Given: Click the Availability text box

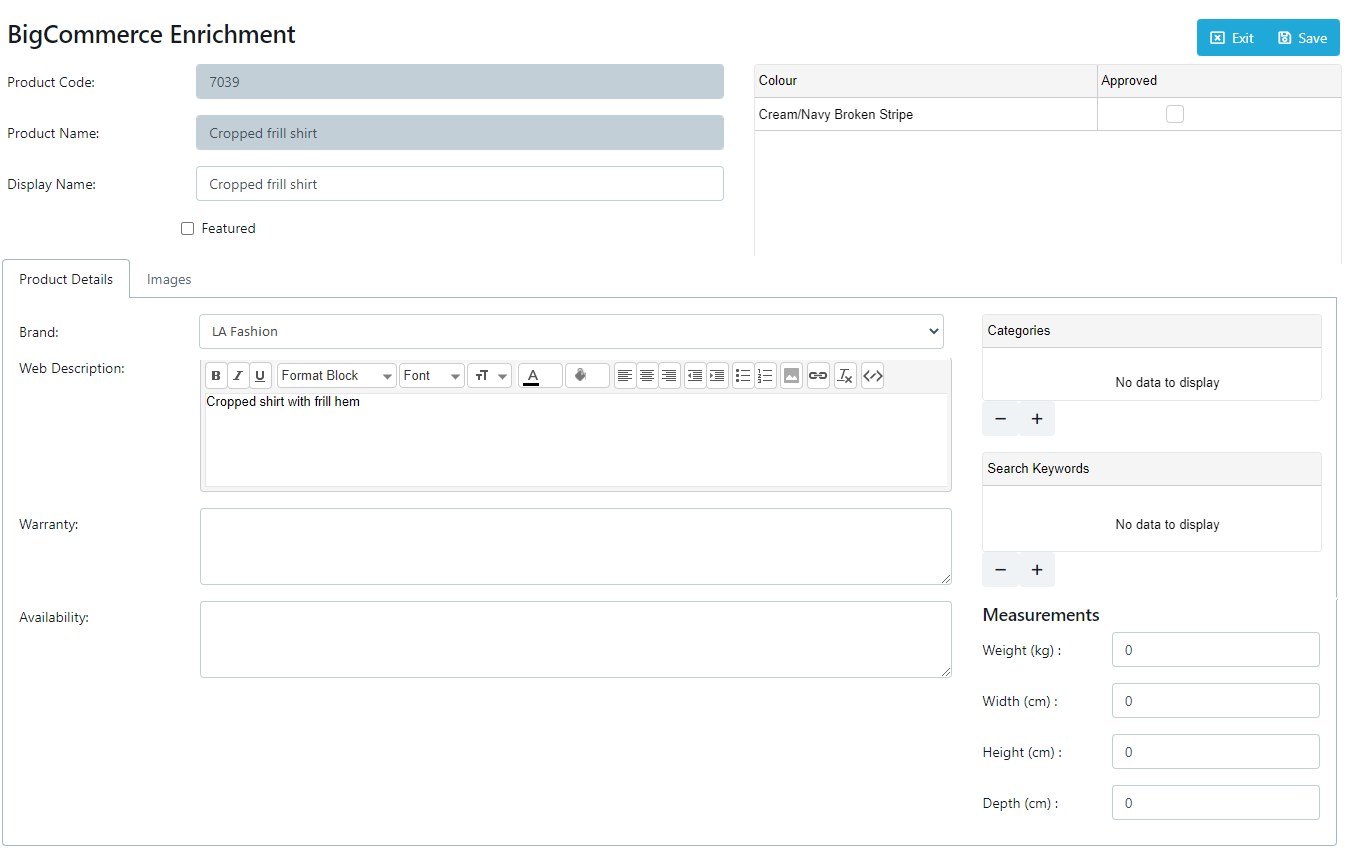Looking at the screenshot, I should 576,639.
